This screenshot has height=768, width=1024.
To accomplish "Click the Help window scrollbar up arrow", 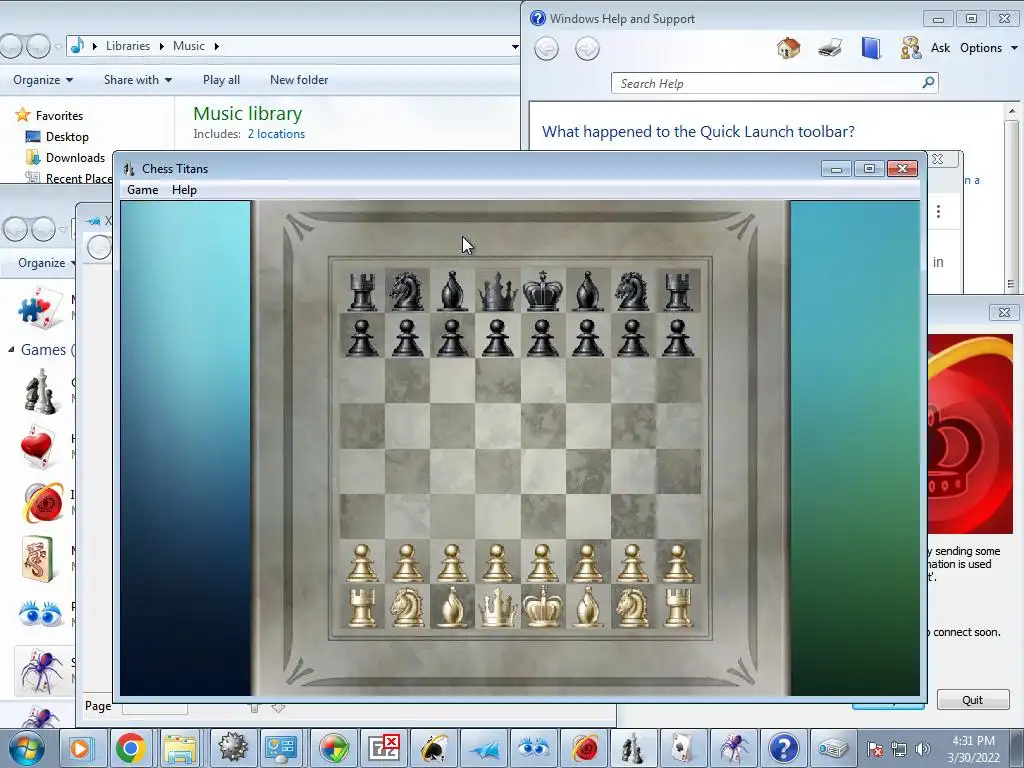I will click(1012, 111).
